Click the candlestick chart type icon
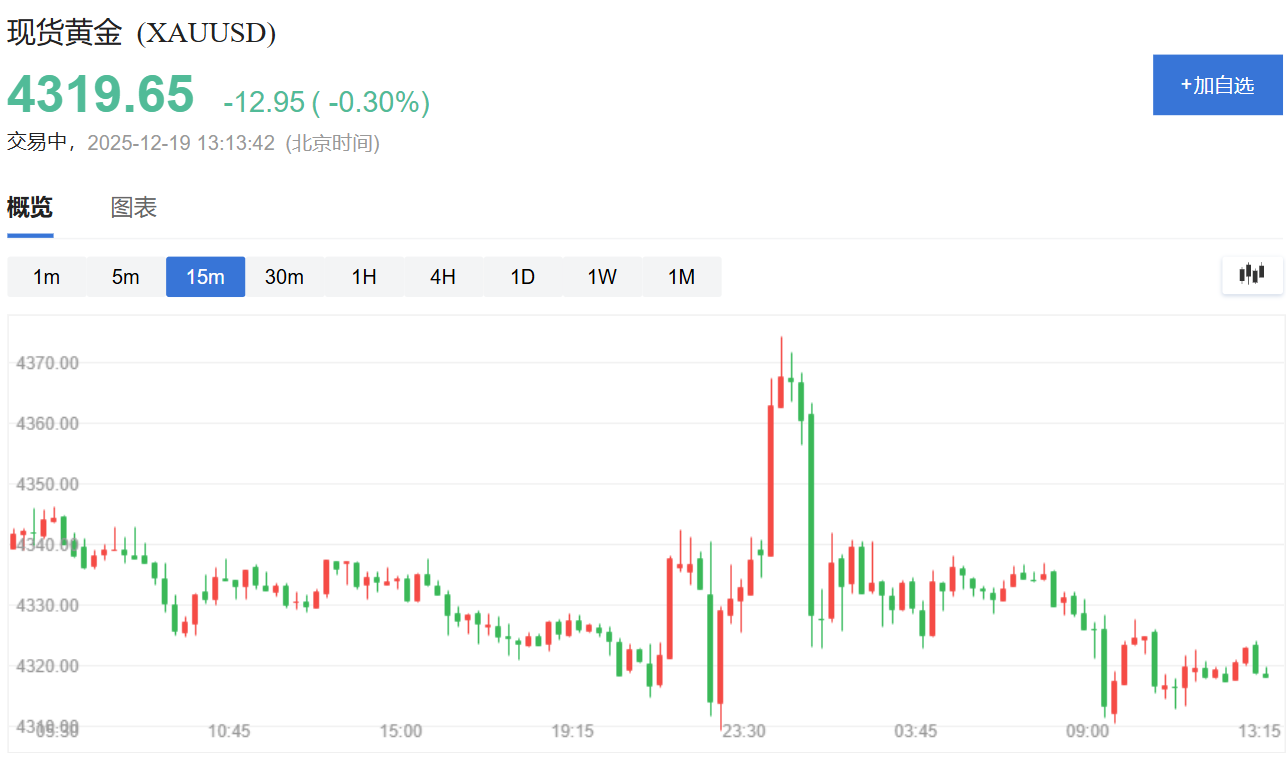This screenshot has width=1286, height=762. click(1252, 275)
